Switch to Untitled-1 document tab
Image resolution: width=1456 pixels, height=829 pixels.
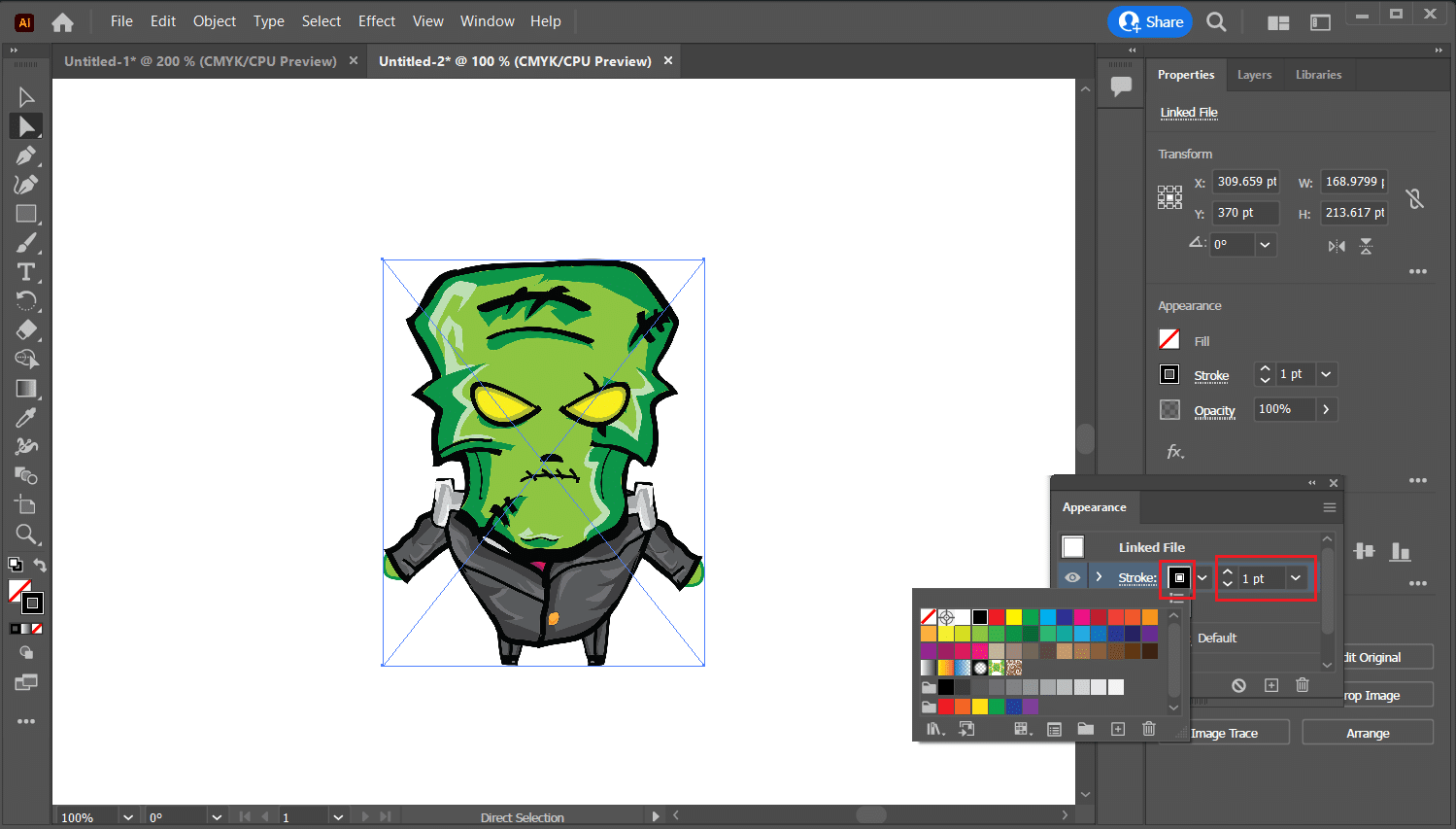pyautogui.click(x=200, y=61)
